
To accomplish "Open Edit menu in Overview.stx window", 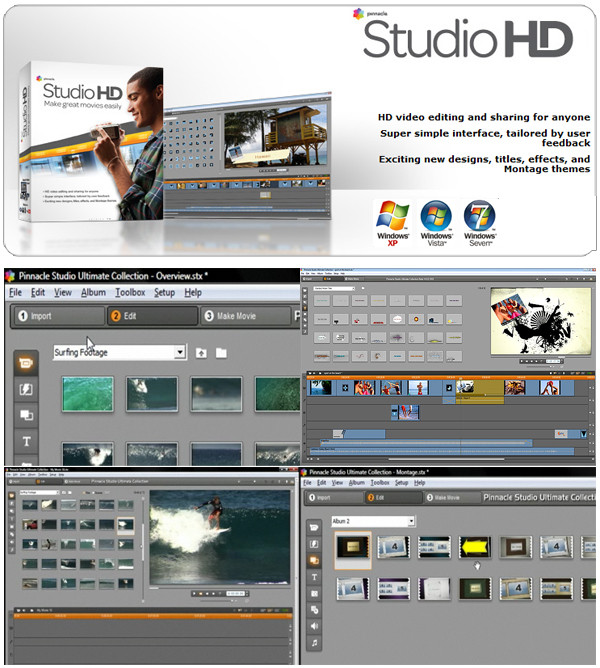I will click(x=38, y=293).
